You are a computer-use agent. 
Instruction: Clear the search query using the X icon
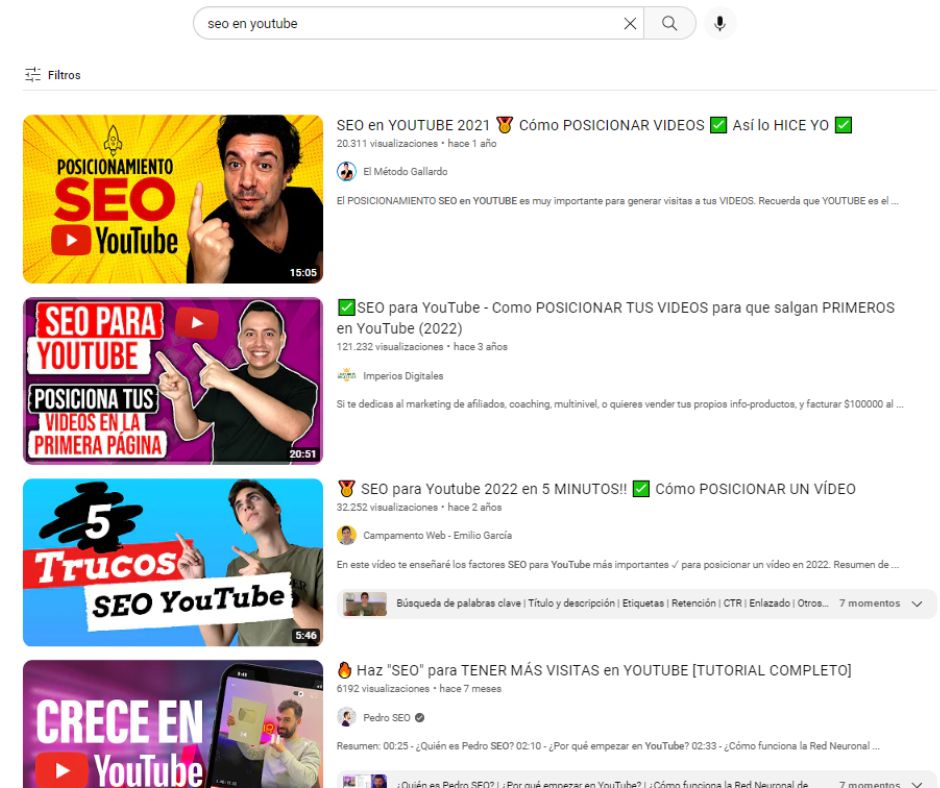(630, 23)
